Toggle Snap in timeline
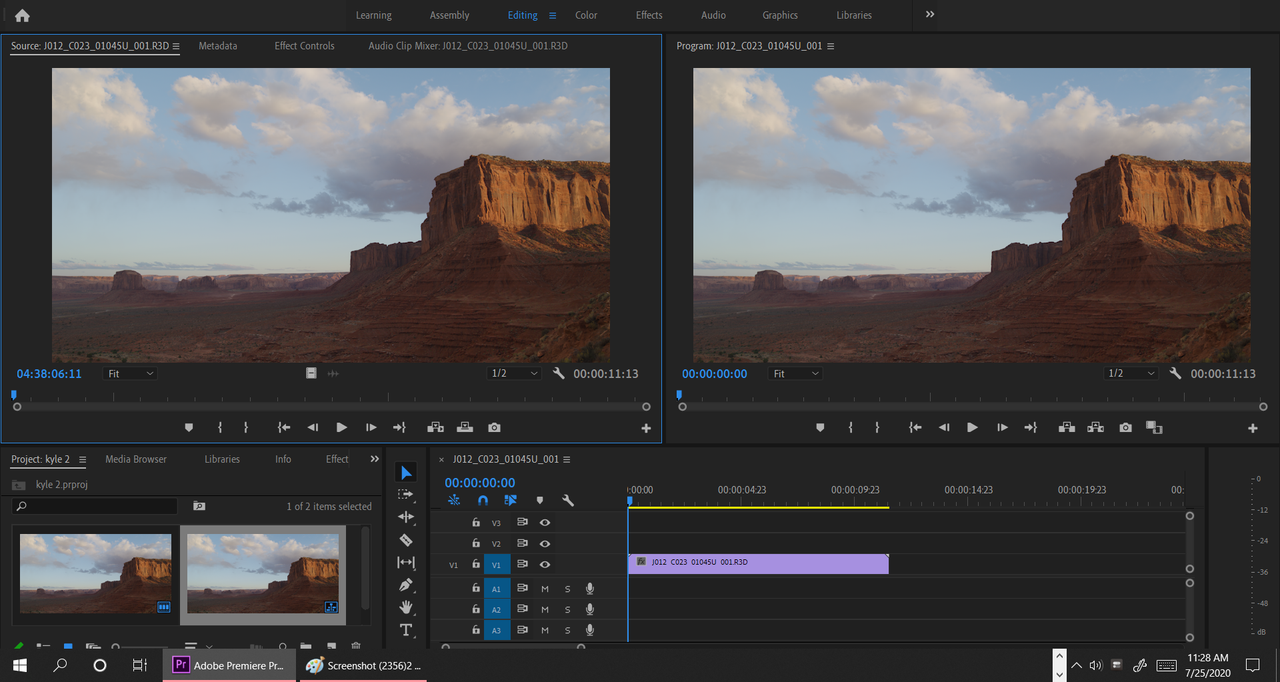Screen dimensions: 1280x682 [x=483, y=500]
